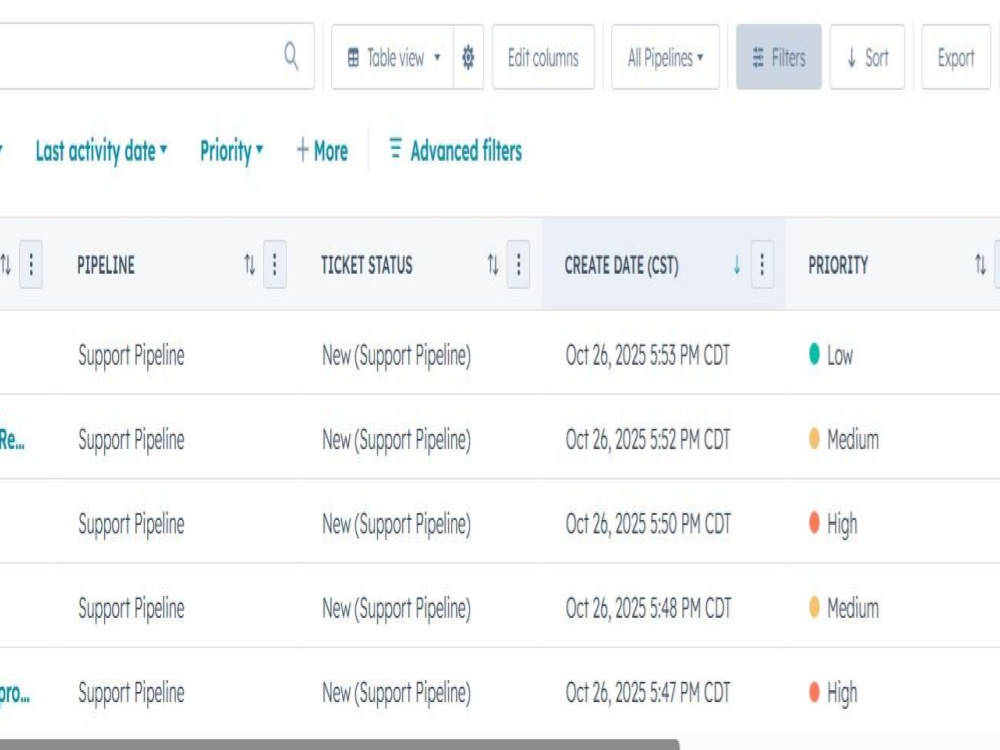Open Ticket Status column options menu

tap(518, 264)
